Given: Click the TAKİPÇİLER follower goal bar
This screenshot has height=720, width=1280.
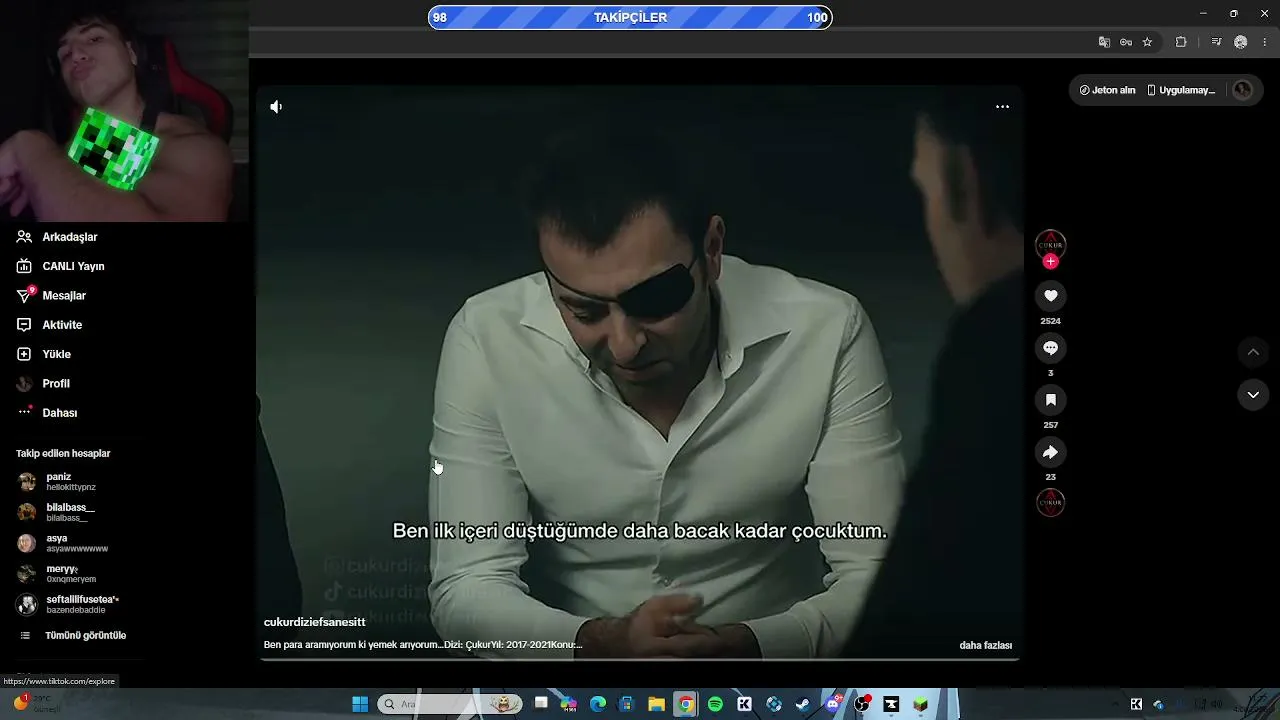Looking at the screenshot, I should pyautogui.click(x=630, y=17).
